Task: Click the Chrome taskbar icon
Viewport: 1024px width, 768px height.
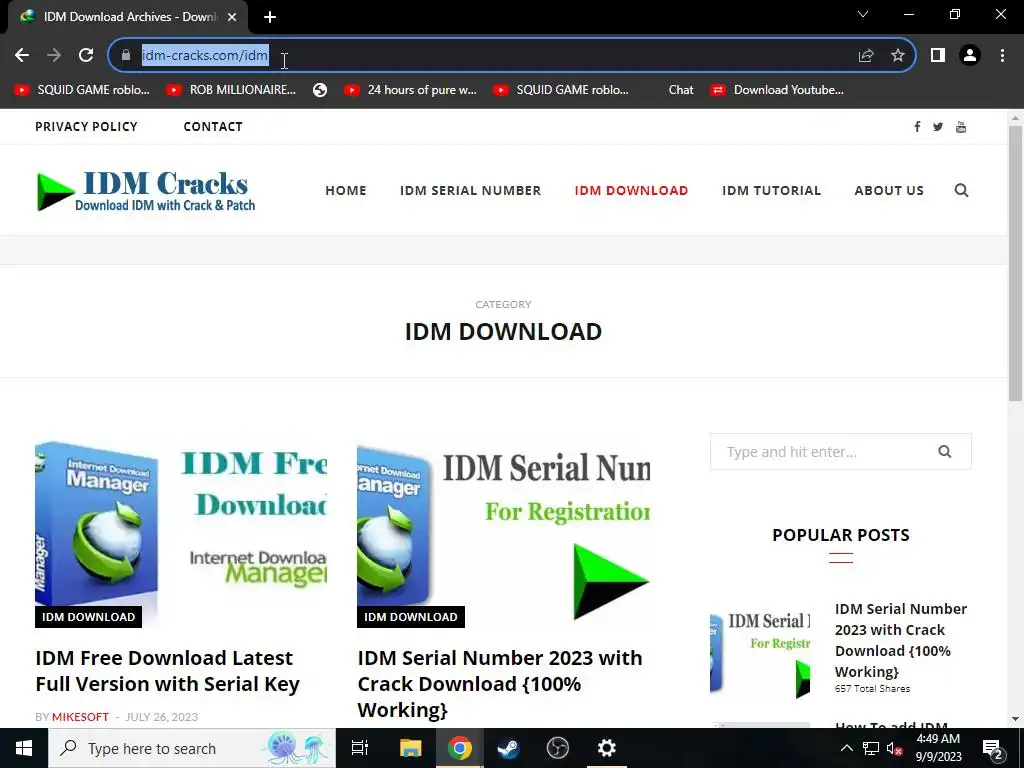Action: tap(460, 748)
